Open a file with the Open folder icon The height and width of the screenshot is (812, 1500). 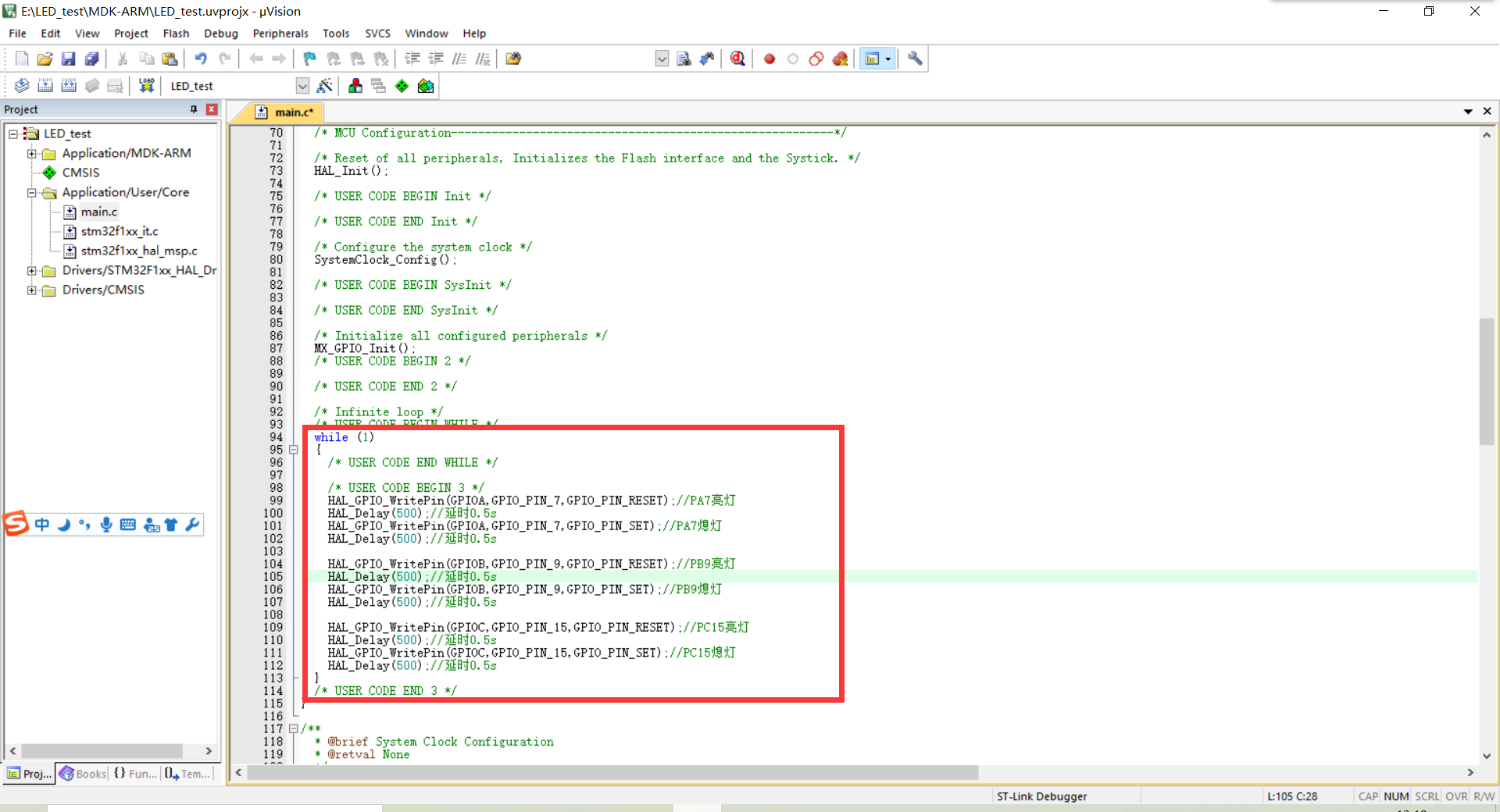point(45,59)
